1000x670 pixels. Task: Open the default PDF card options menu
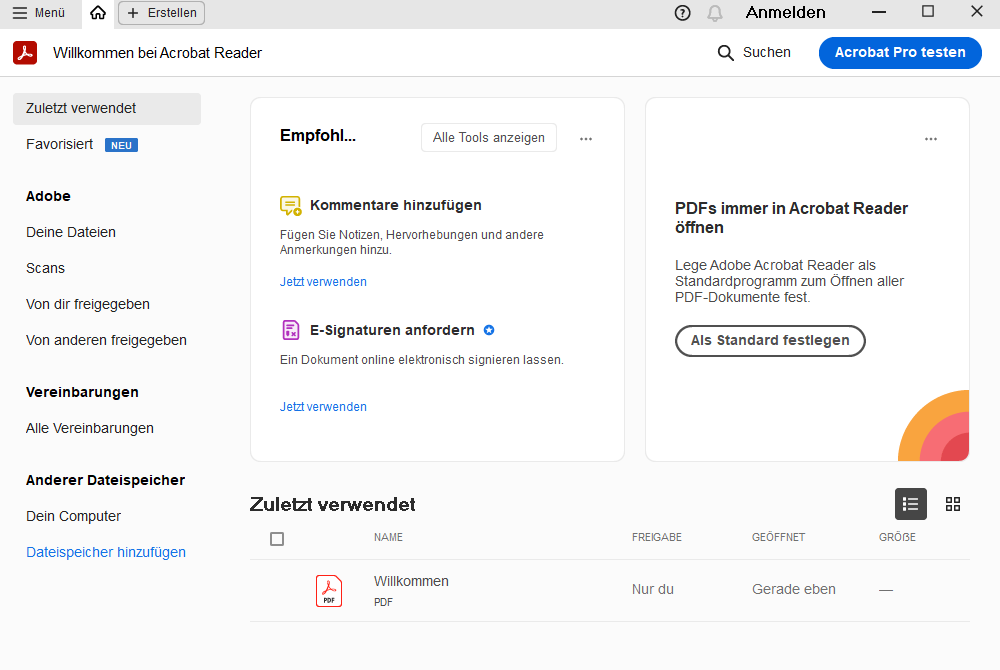coord(930,138)
